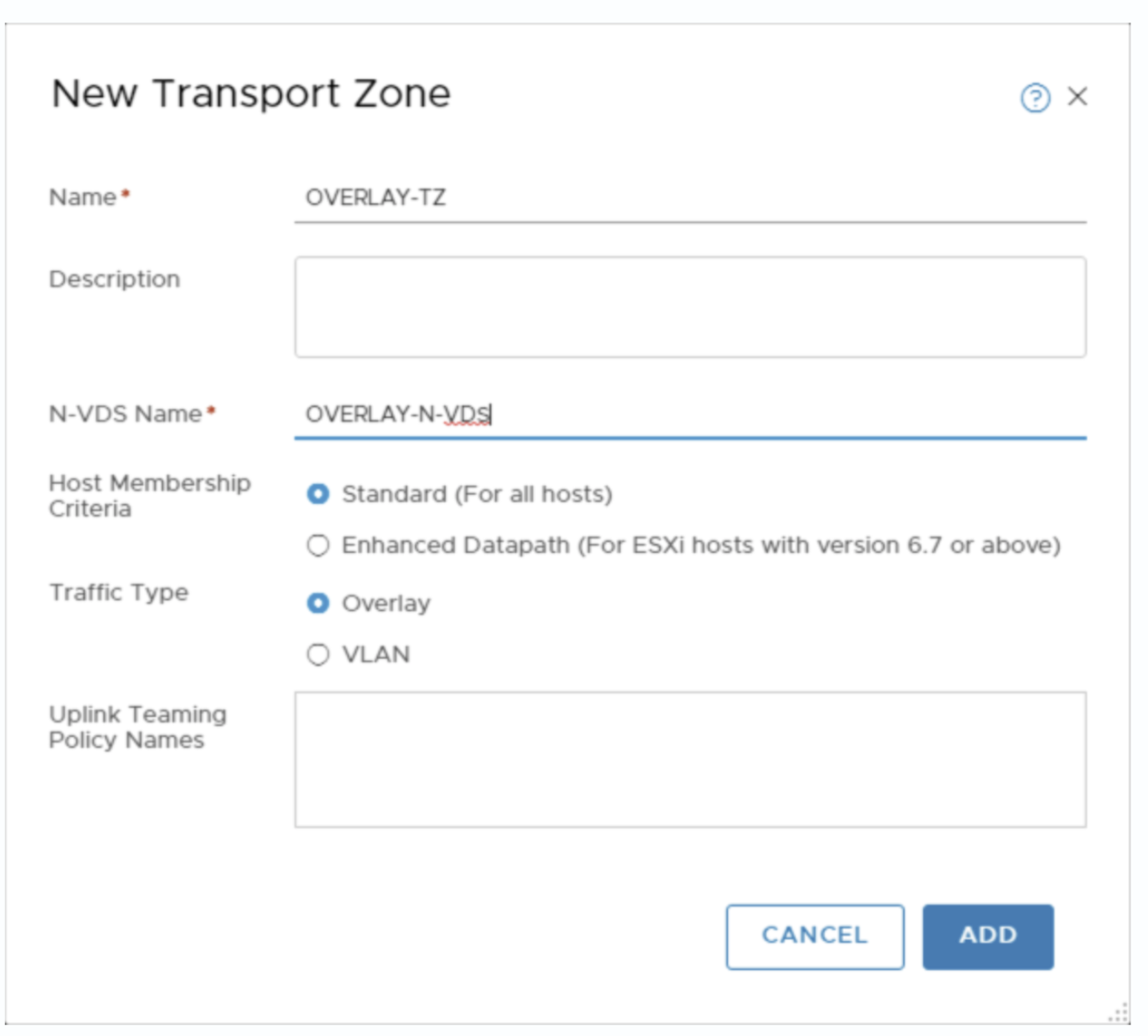Click the Traffic Type label
This screenshot has height=1036, width=1148.
[118, 592]
